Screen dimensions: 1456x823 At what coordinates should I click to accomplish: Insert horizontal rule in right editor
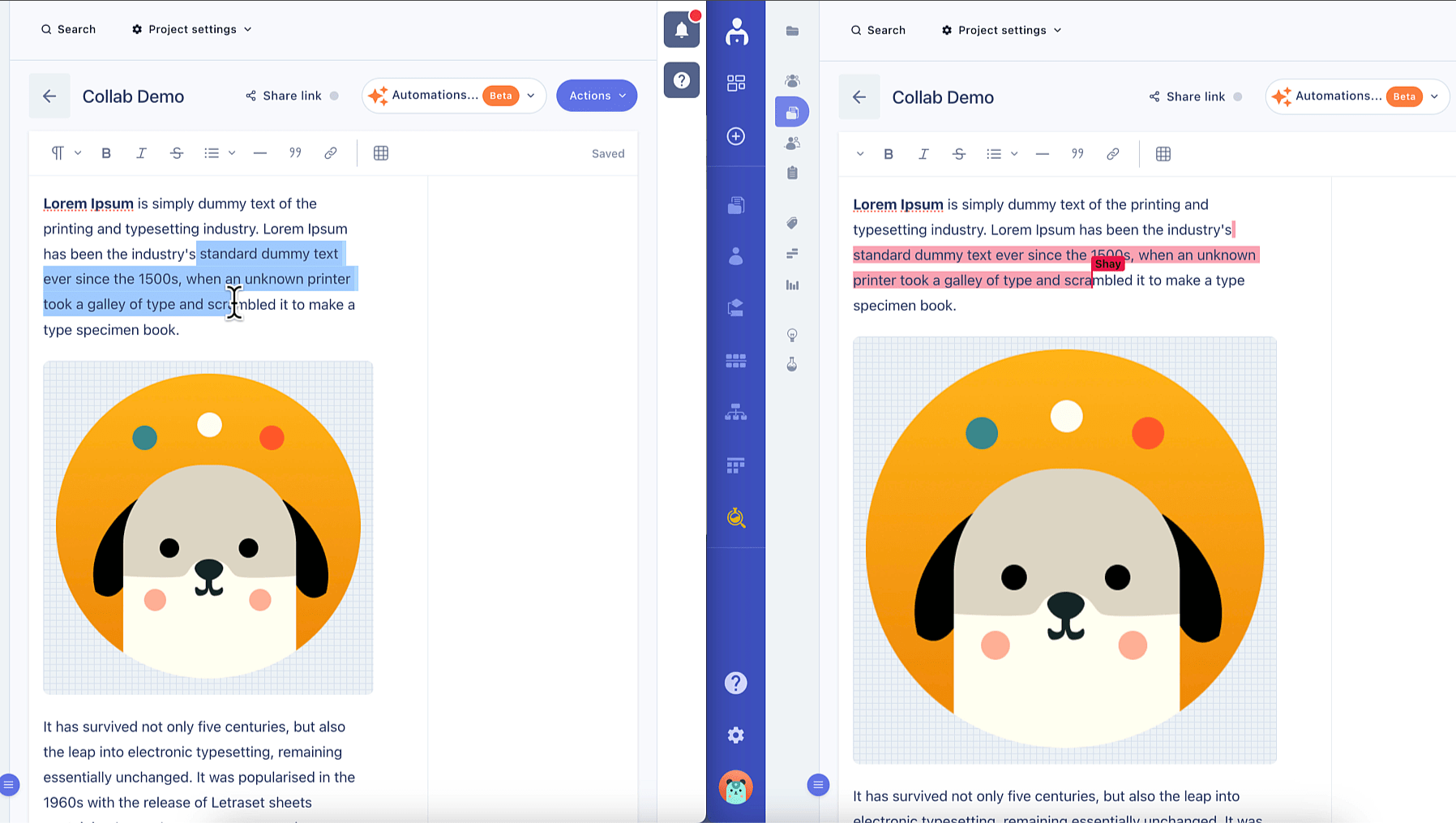pos(1043,154)
